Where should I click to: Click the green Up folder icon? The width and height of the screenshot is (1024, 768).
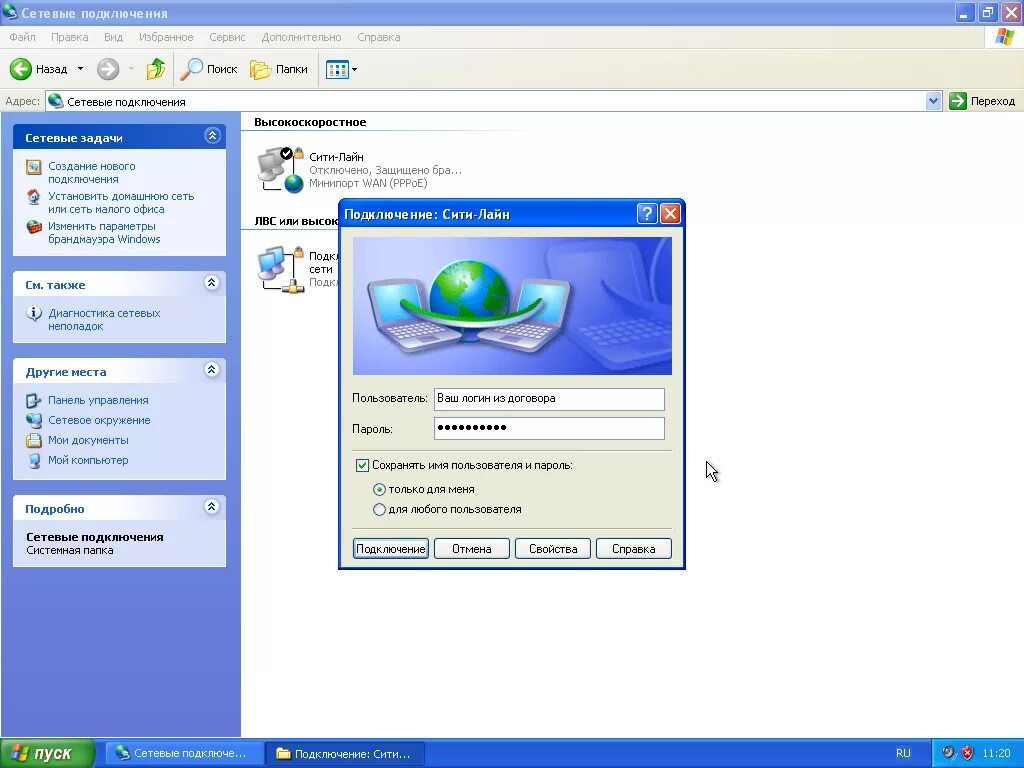pyautogui.click(x=155, y=69)
